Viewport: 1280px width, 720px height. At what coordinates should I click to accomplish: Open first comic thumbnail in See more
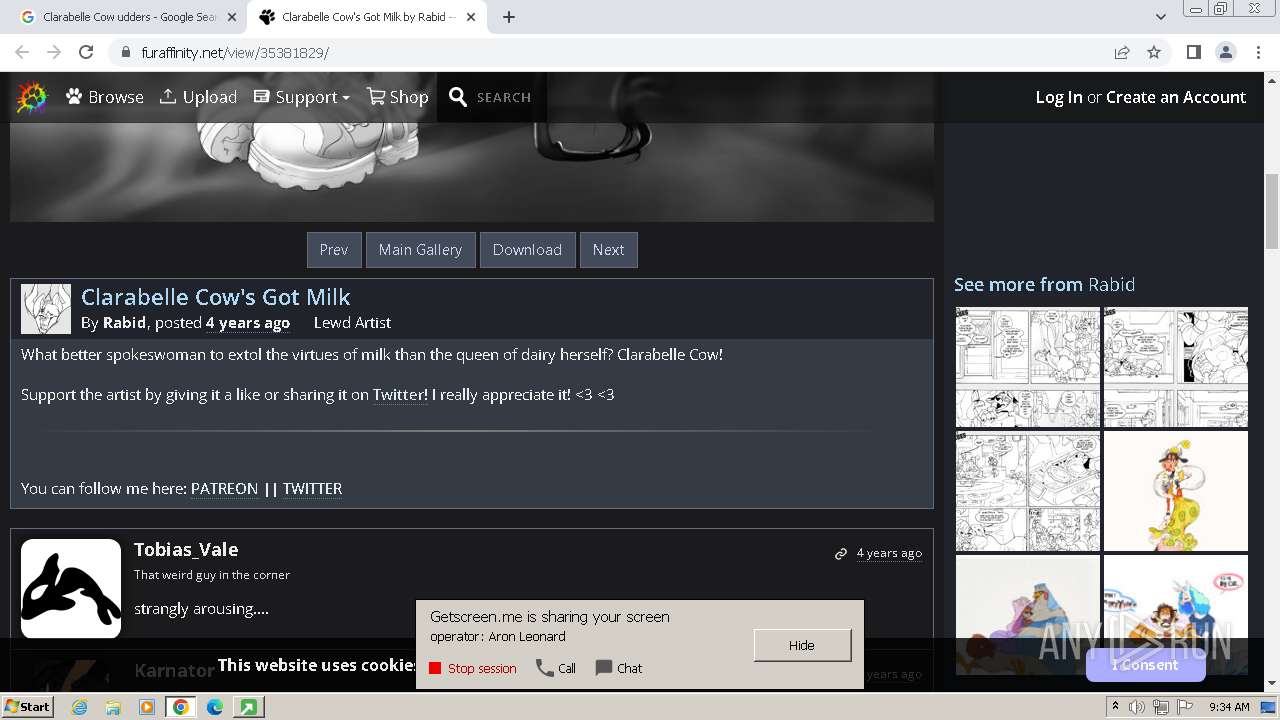tap(1028, 367)
